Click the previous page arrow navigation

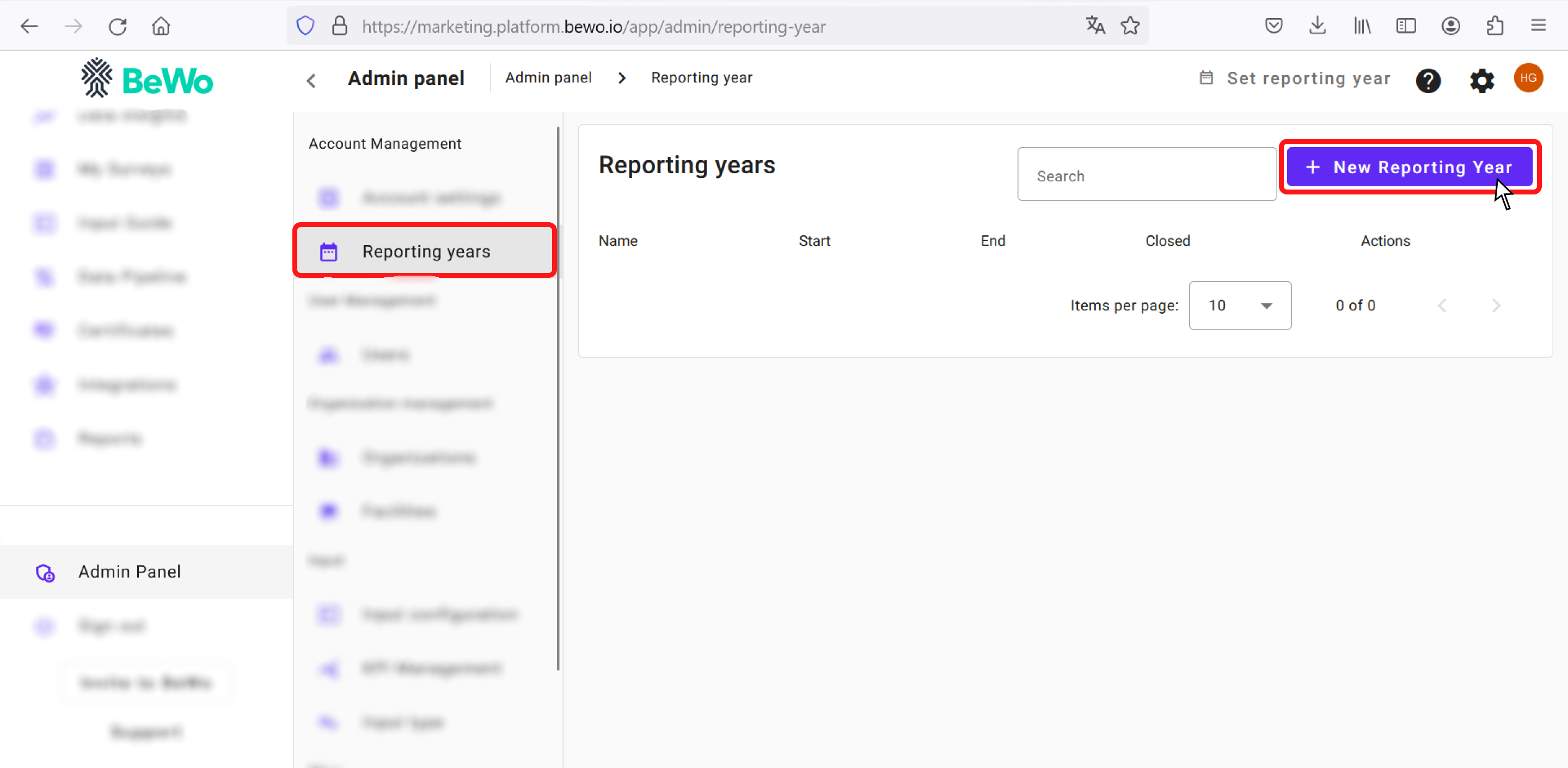pyautogui.click(x=1443, y=305)
